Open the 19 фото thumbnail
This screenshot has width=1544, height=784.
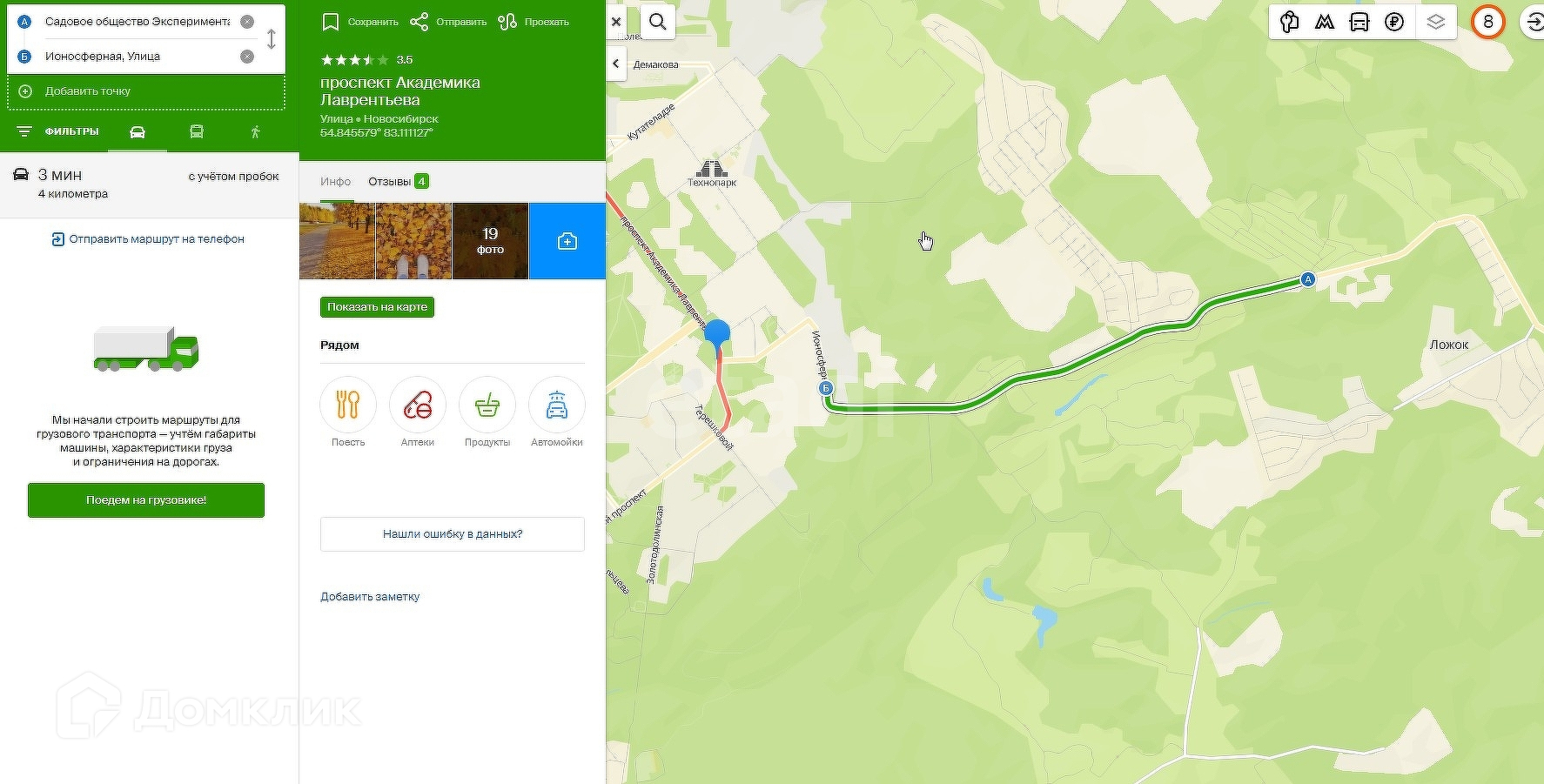click(490, 241)
